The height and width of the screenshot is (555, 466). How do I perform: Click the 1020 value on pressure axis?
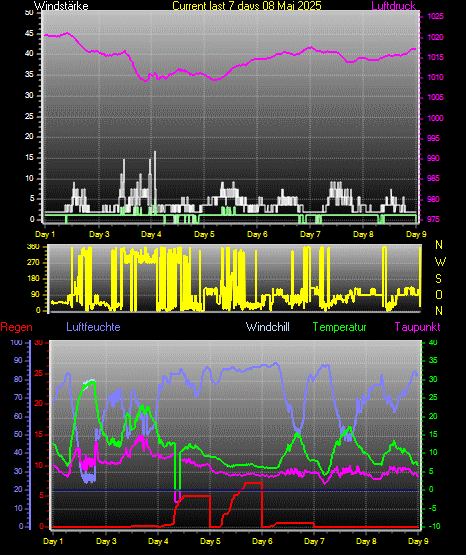435,37
